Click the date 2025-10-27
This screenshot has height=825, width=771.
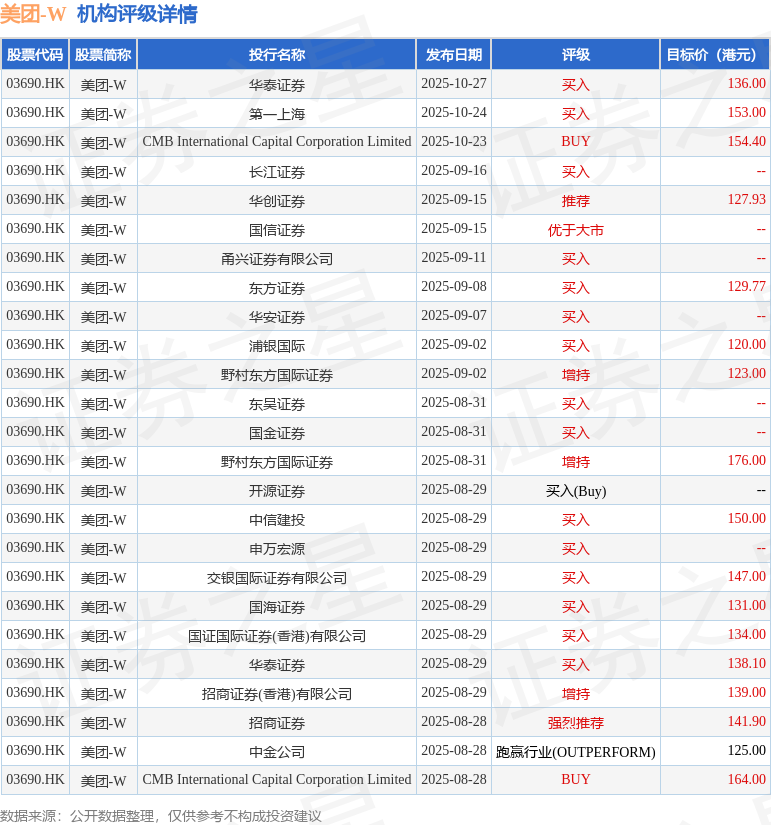[454, 83]
